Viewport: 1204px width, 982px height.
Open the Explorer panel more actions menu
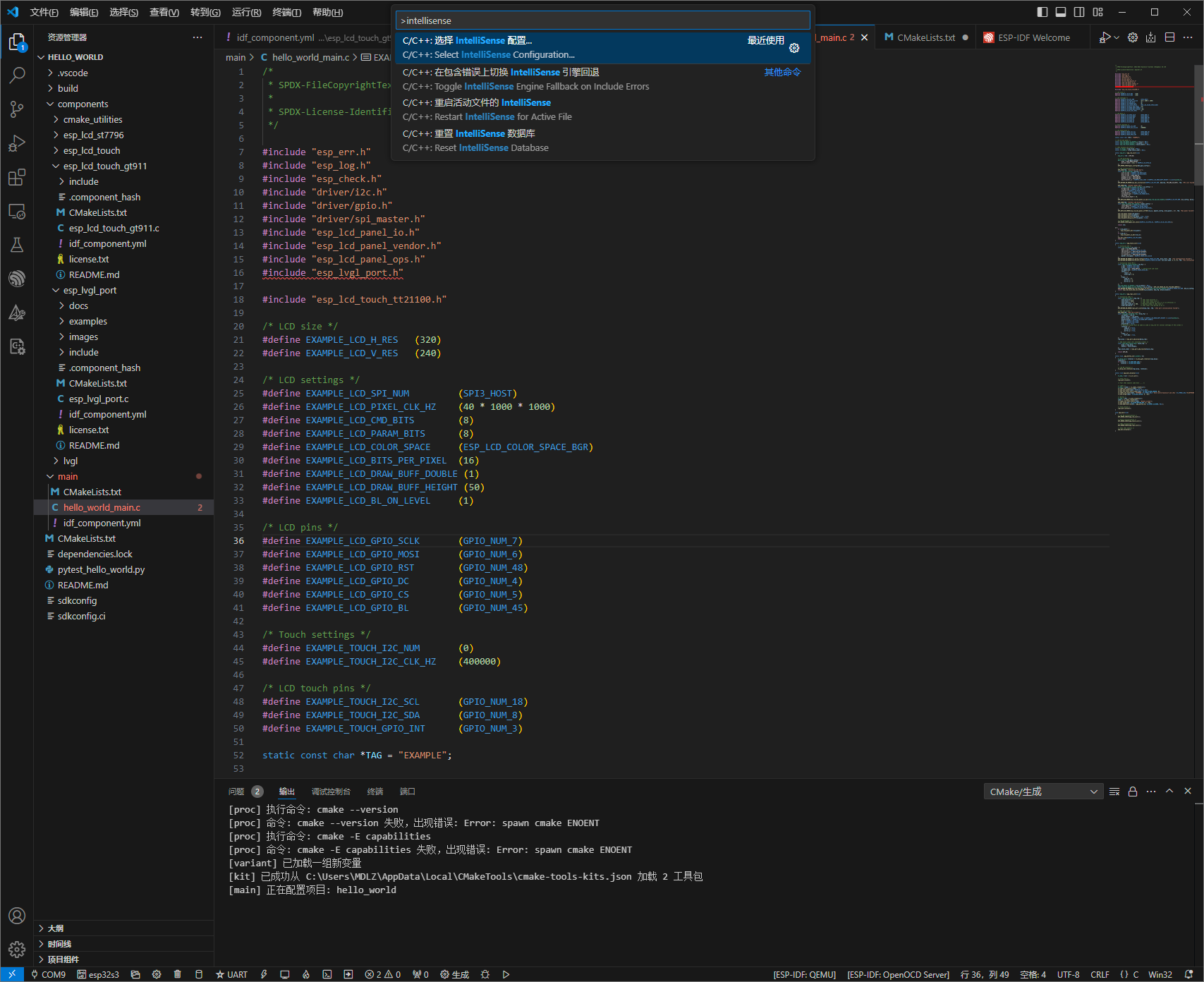pos(197,37)
